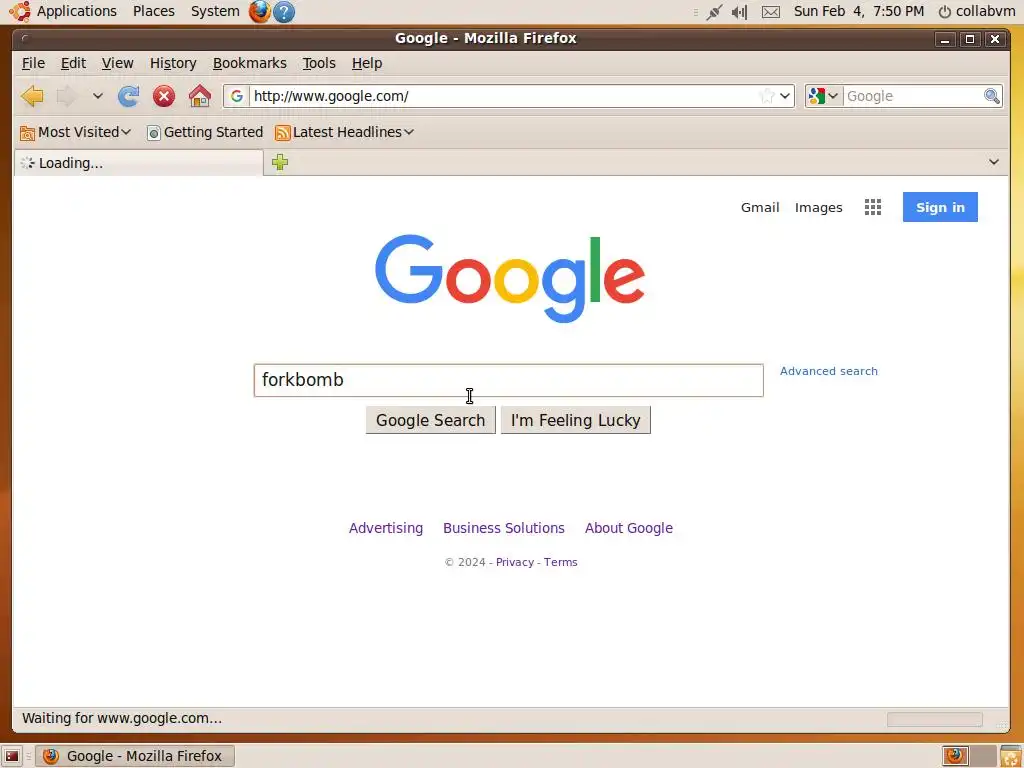Screen dimensions: 1024x768
Task: Open the mail envelope indicator
Action: tap(771, 12)
